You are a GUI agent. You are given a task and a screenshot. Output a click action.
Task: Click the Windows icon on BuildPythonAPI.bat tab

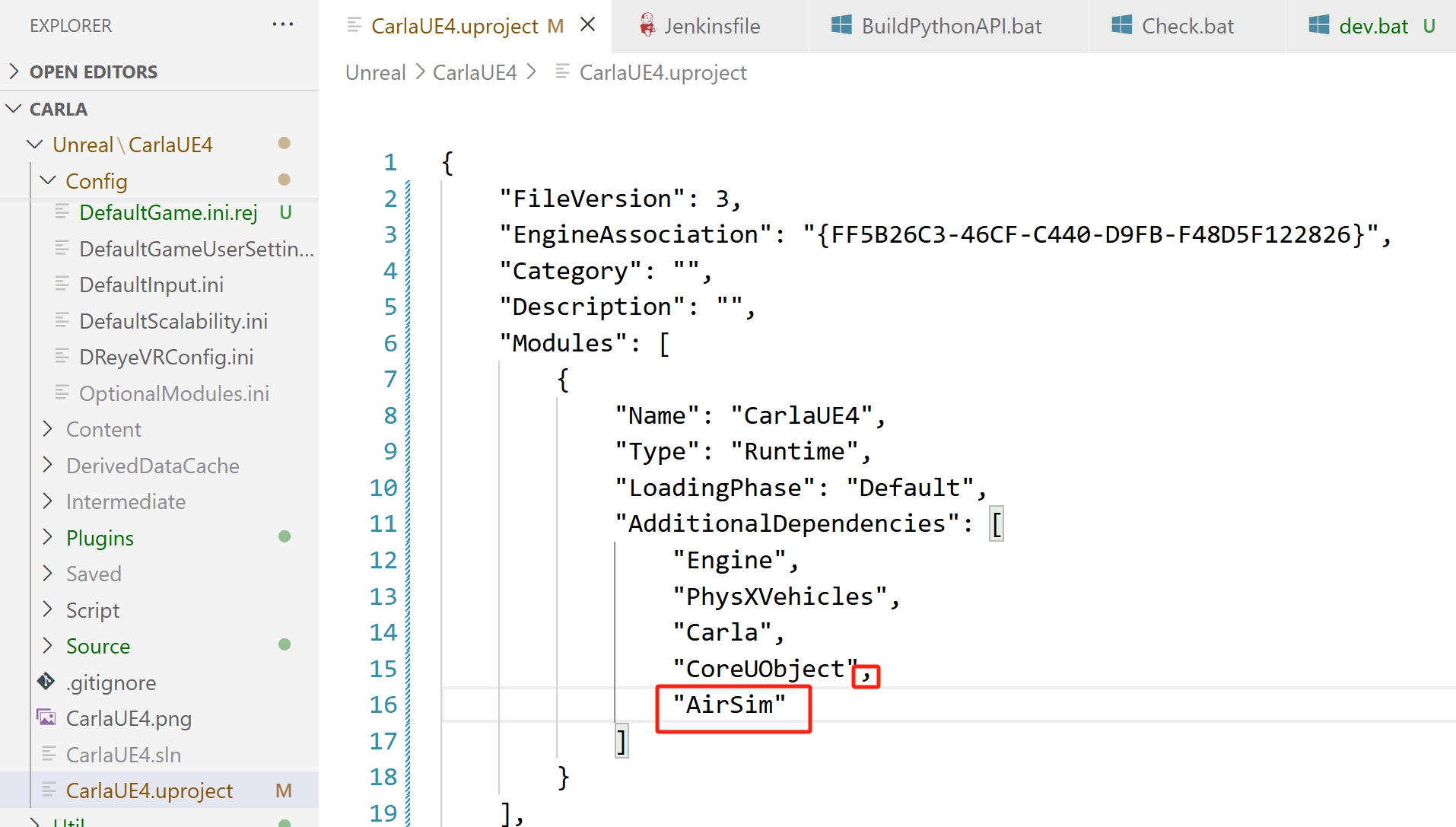(841, 26)
